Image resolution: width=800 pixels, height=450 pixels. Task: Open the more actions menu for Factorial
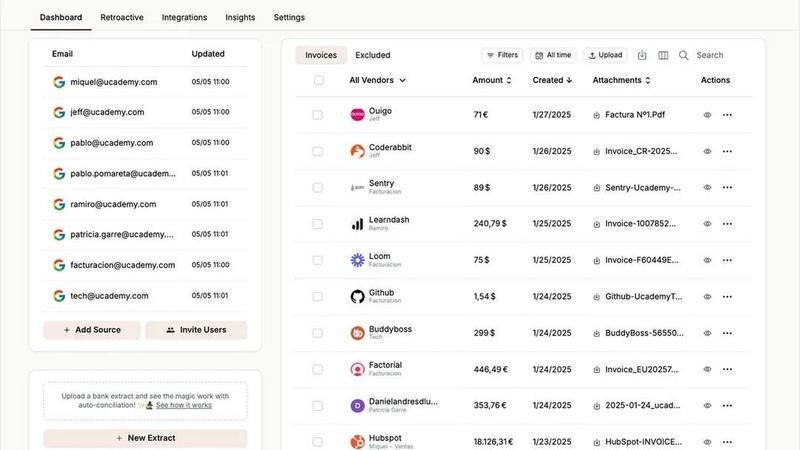pyautogui.click(x=727, y=369)
